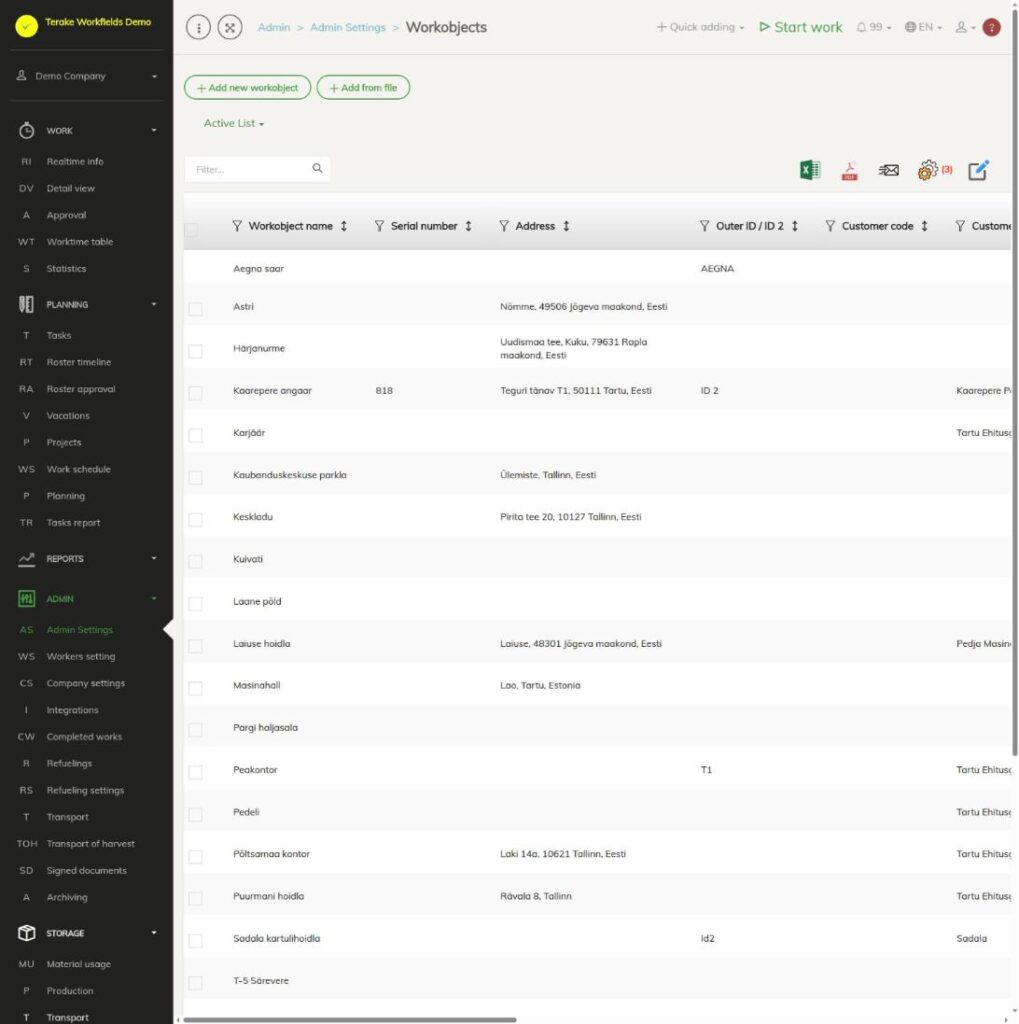Sort by Workobject name arrows

click(x=344, y=226)
